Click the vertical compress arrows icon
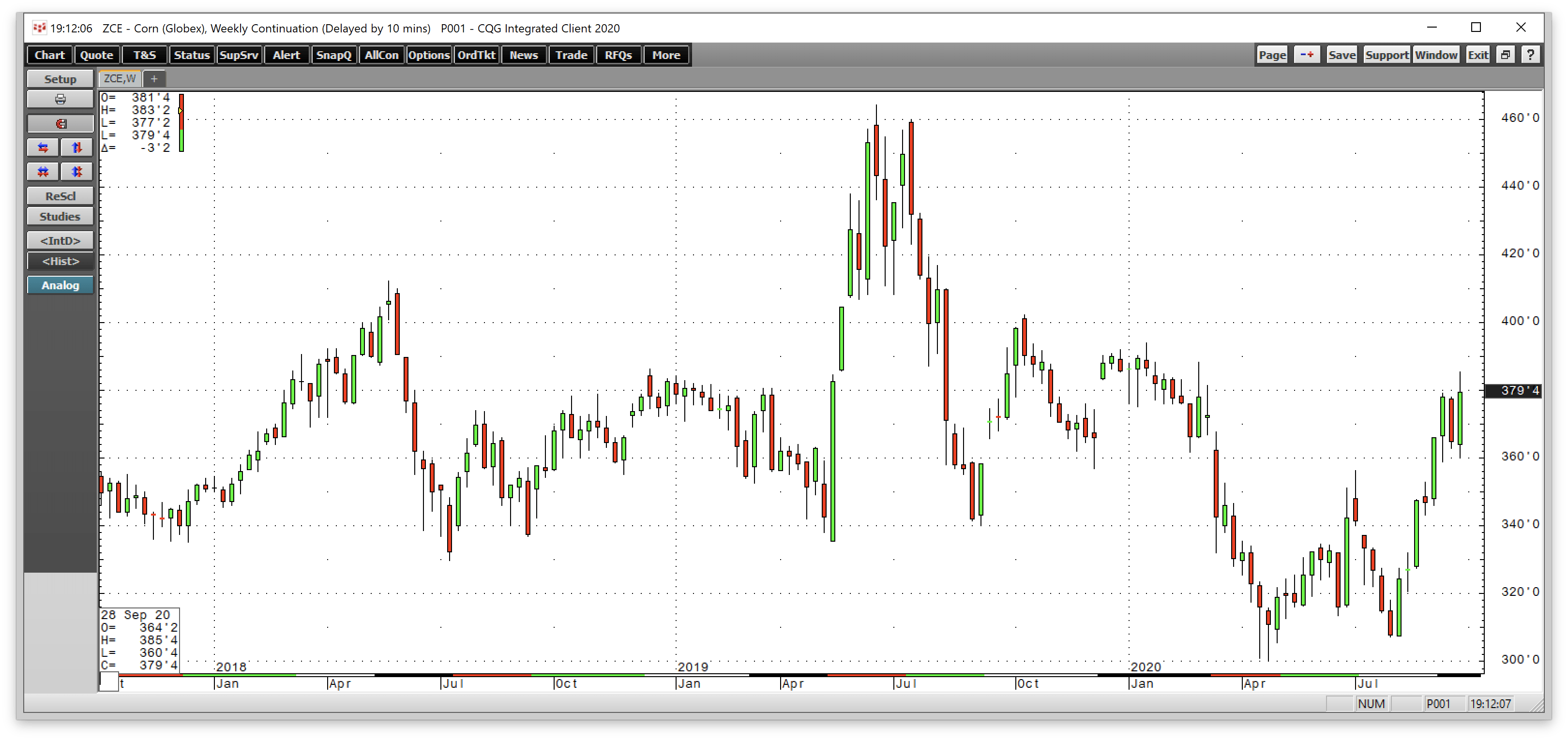 click(x=76, y=172)
